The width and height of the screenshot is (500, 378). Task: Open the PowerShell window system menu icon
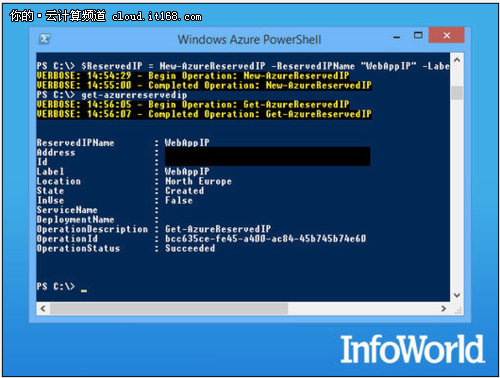coord(44,39)
